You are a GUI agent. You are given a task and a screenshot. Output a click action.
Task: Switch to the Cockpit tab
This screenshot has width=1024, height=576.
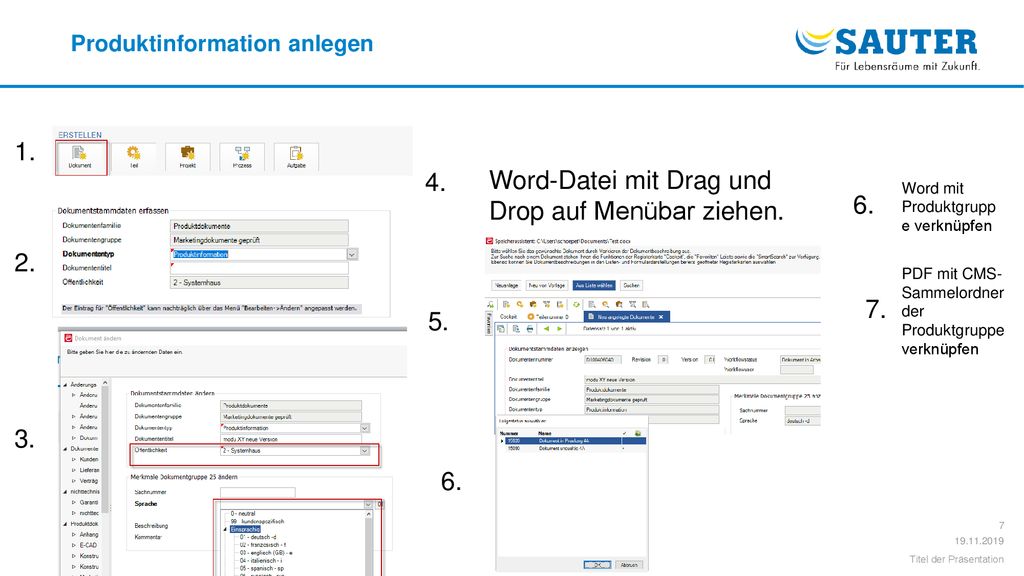[x=508, y=317]
